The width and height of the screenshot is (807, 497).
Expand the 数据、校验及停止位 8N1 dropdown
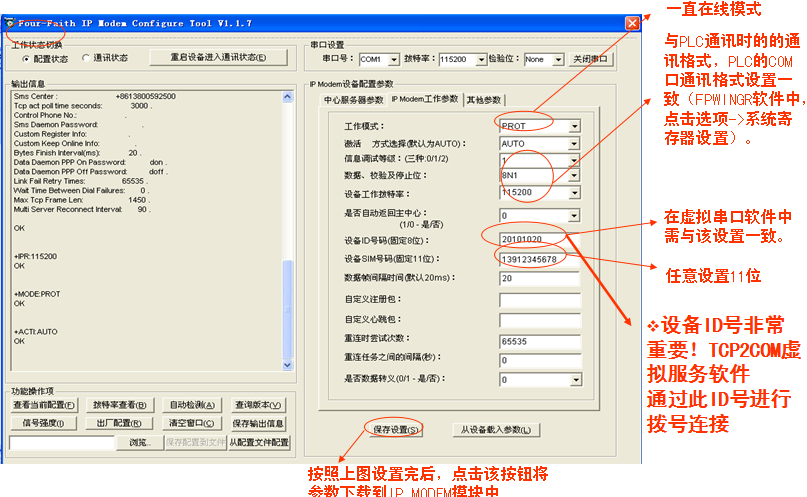(x=574, y=176)
